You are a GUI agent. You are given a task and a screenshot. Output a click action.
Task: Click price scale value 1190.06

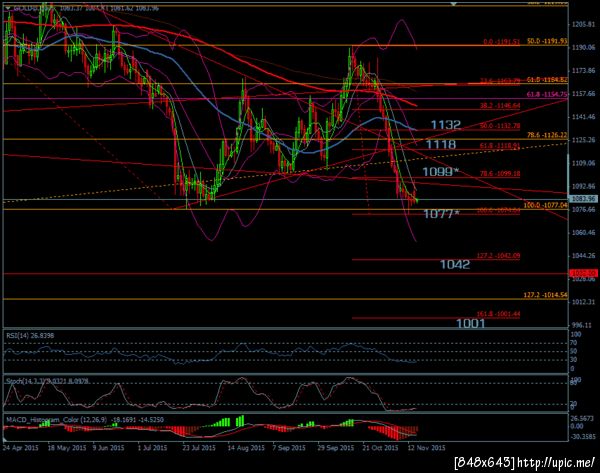click(x=584, y=47)
